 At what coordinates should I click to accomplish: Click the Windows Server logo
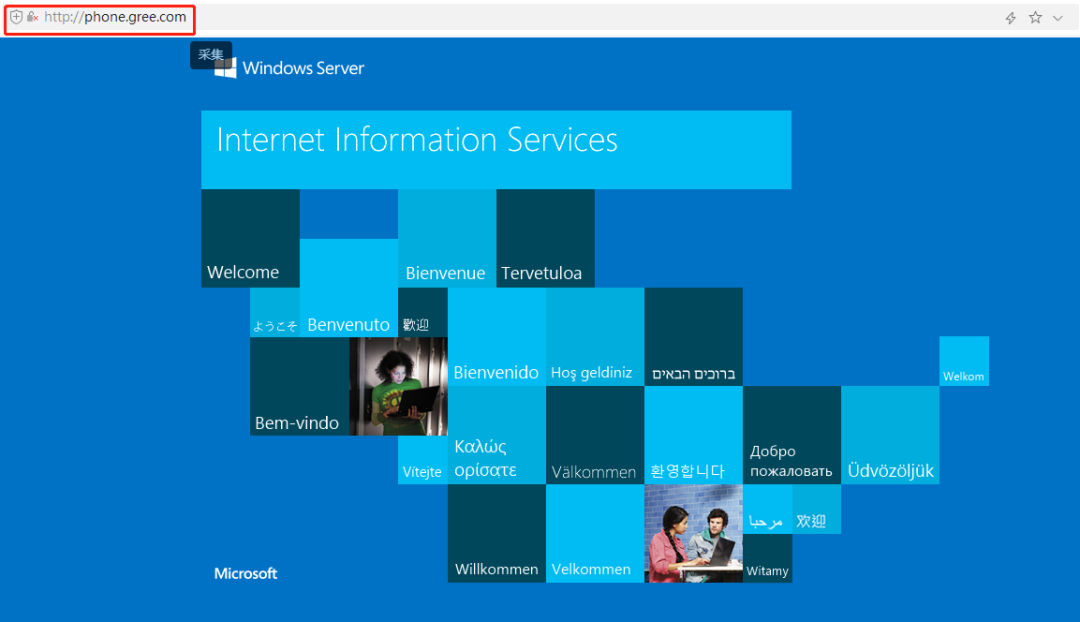(x=290, y=68)
